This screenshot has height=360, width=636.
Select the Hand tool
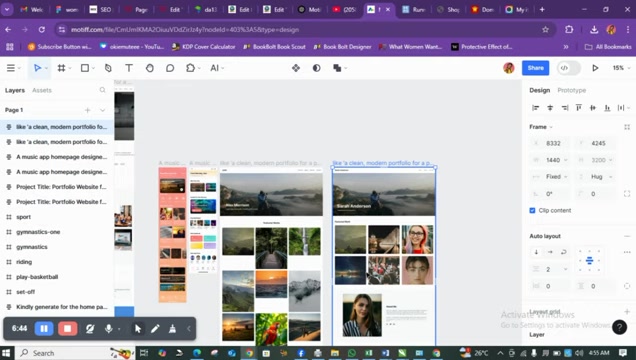[150, 68]
